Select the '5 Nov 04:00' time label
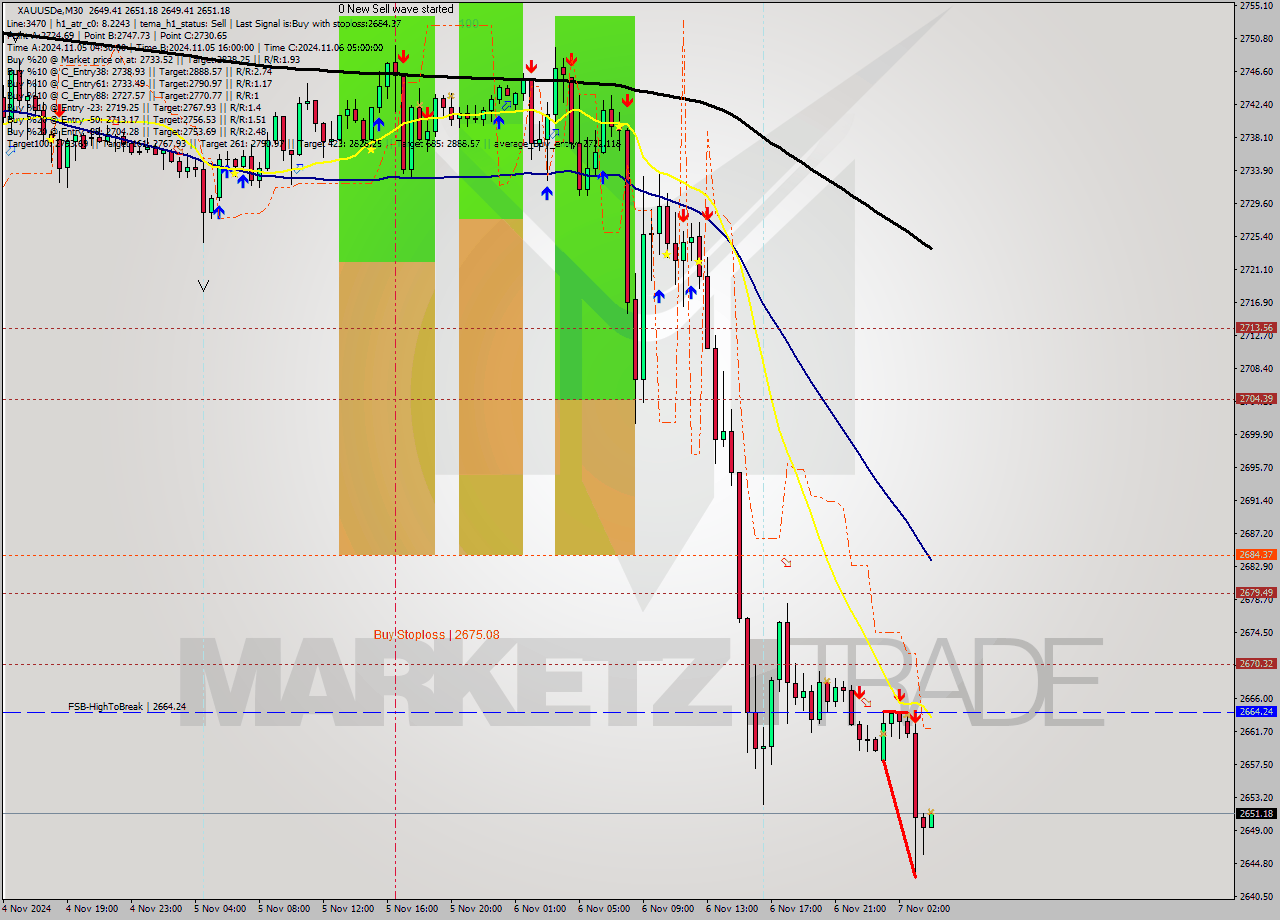The image size is (1280, 920). click(x=222, y=909)
